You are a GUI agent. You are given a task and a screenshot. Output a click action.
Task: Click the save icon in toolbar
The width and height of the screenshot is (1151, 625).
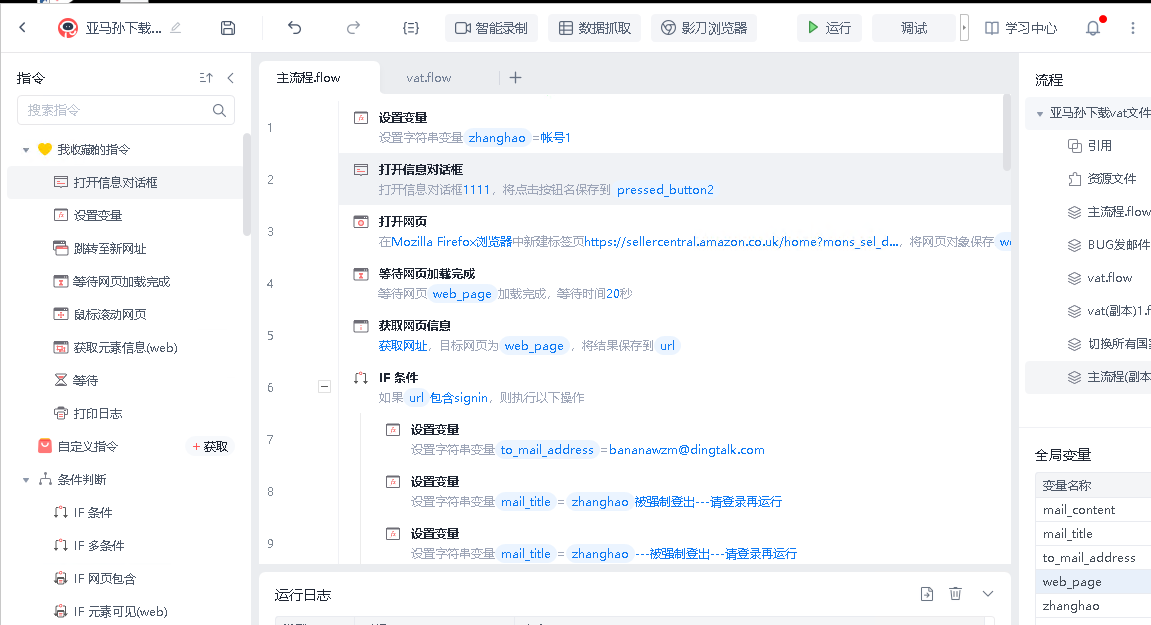click(x=228, y=28)
